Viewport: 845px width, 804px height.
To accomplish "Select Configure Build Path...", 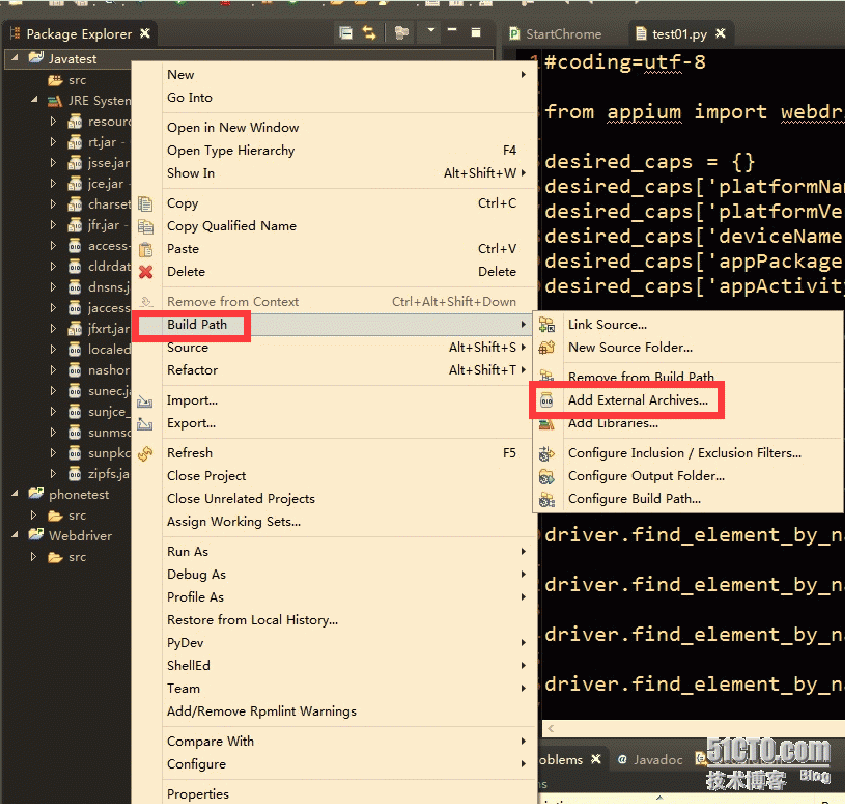I will [634, 499].
